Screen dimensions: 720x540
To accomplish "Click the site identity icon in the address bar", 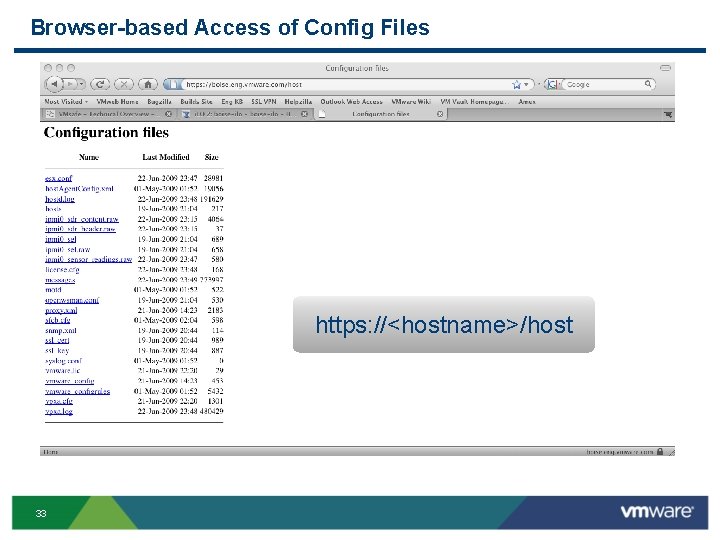I will click(173, 84).
